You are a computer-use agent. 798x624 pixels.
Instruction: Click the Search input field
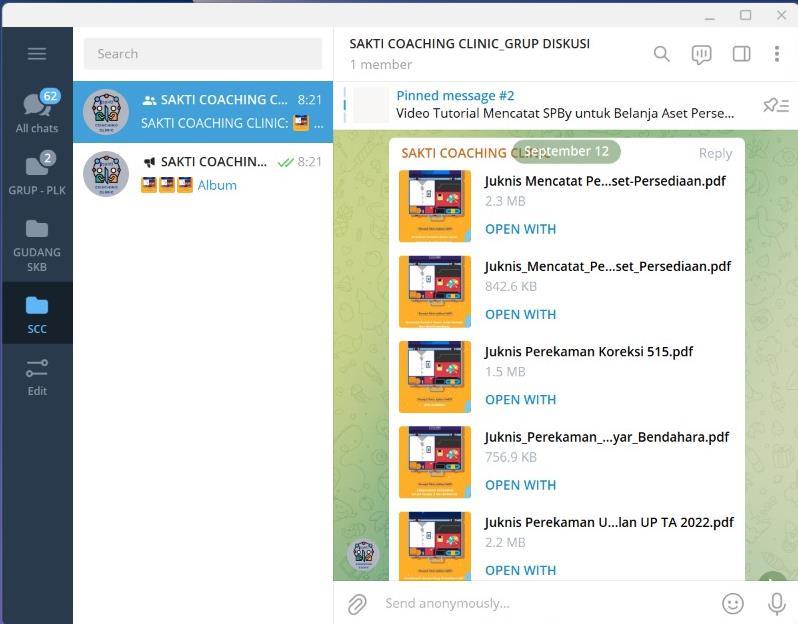pos(203,53)
